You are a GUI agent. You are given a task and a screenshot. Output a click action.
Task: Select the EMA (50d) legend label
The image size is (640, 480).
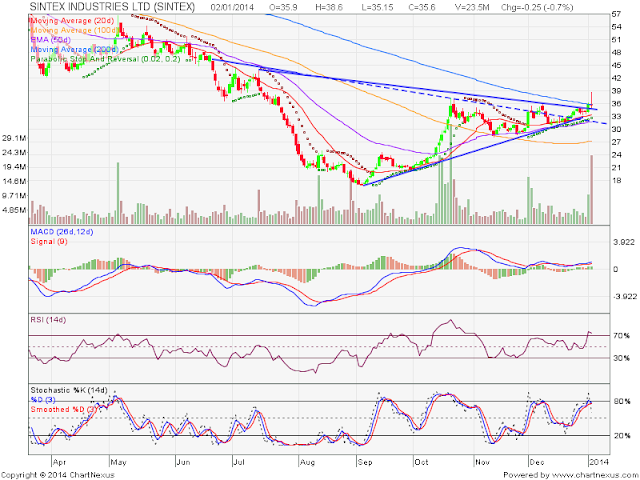pyautogui.click(x=50, y=40)
